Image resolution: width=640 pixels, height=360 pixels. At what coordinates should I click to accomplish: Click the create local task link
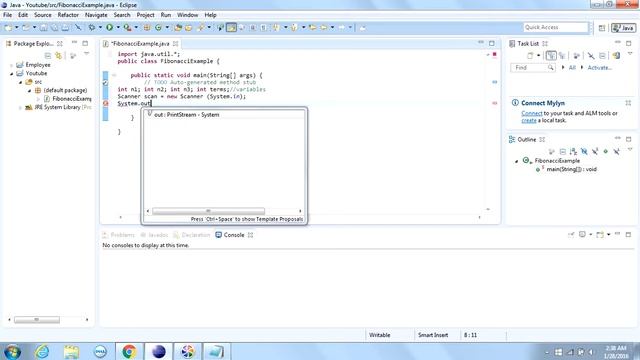pyautogui.click(x=529, y=120)
